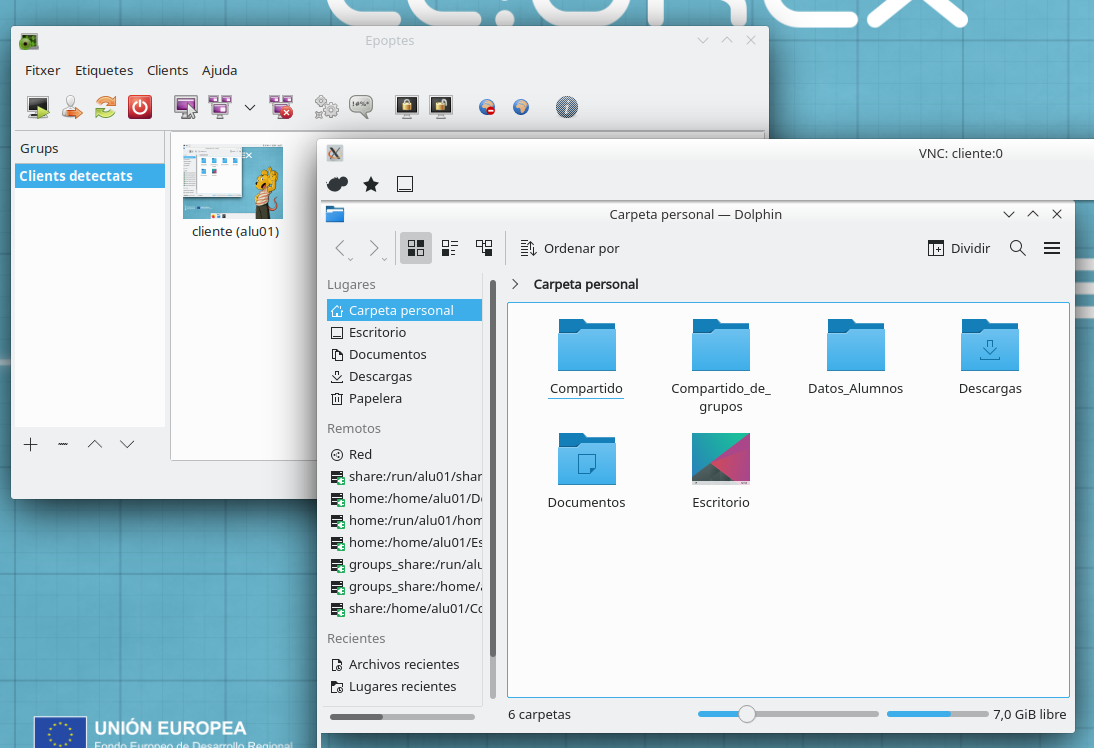Click the Shut down clients power icon
This screenshot has height=748, width=1094.
tap(139, 106)
